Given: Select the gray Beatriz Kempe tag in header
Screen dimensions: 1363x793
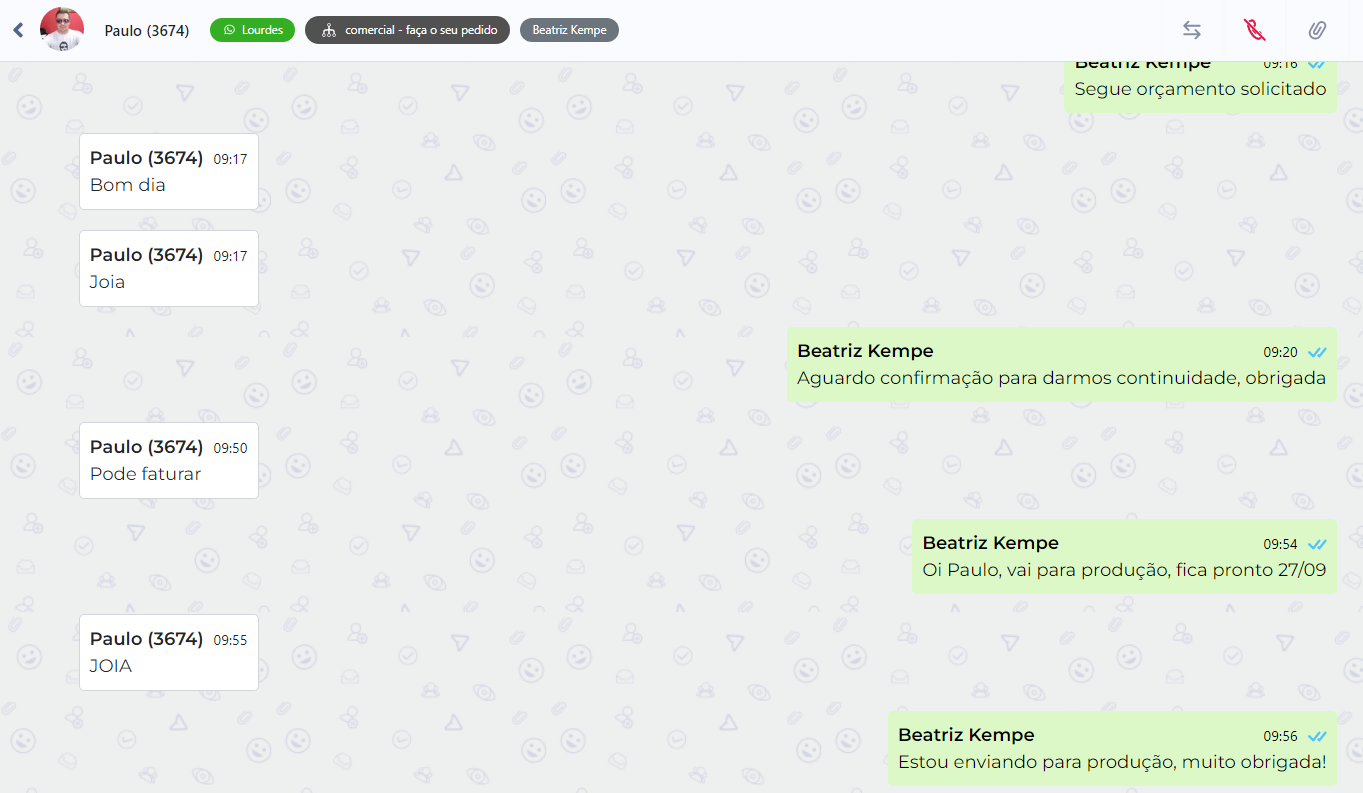Looking at the screenshot, I should [x=569, y=30].
